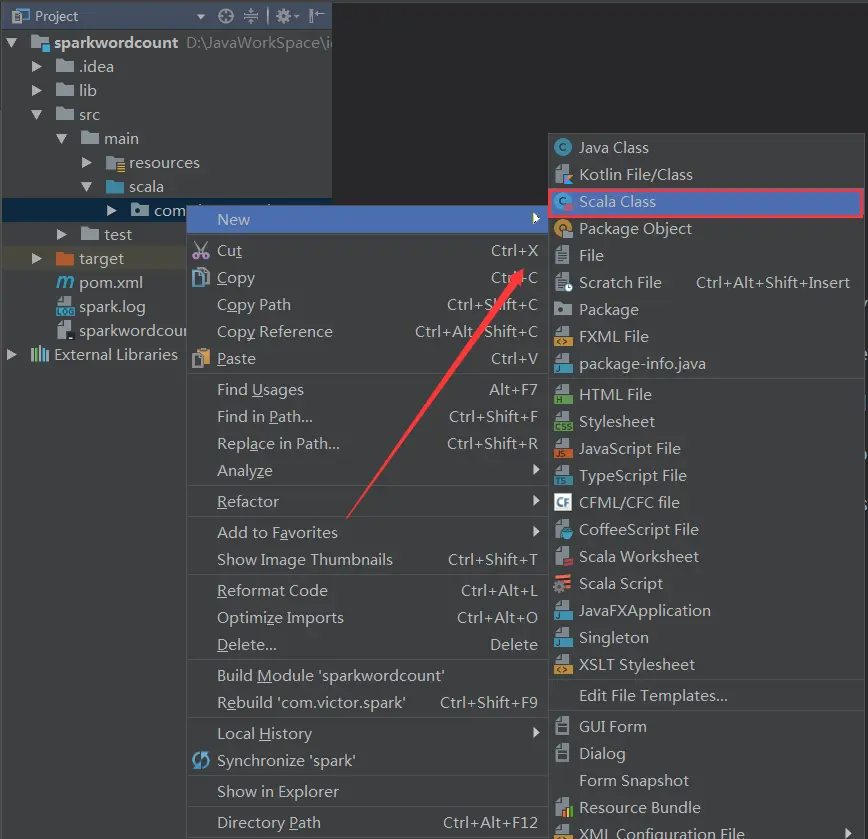Select Delete... menu item
The height and width of the screenshot is (839, 868).
click(x=367, y=645)
